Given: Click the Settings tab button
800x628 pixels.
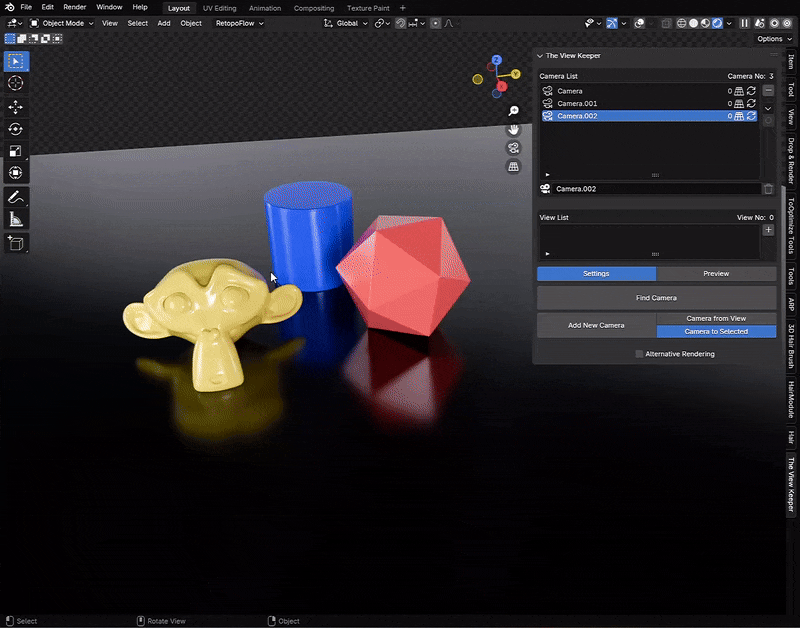Looking at the screenshot, I should (596, 273).
